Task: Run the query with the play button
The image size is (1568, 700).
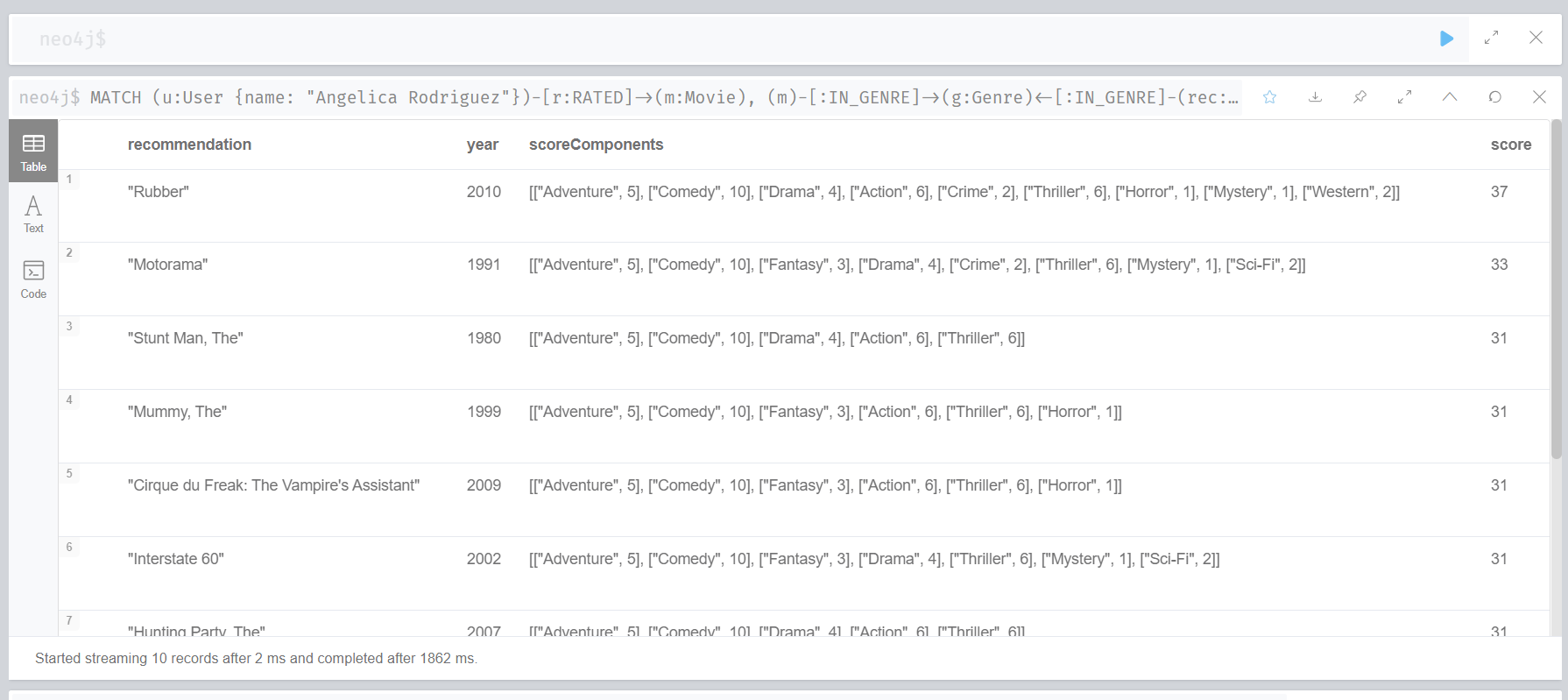Action: (x=1446, y=39)
